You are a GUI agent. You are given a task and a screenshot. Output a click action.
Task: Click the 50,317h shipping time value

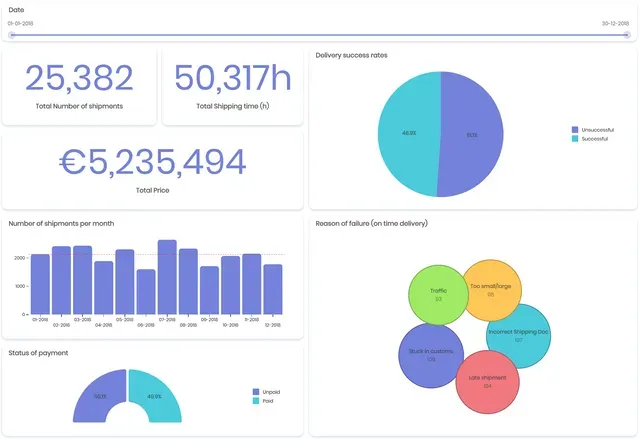(233, 78)
